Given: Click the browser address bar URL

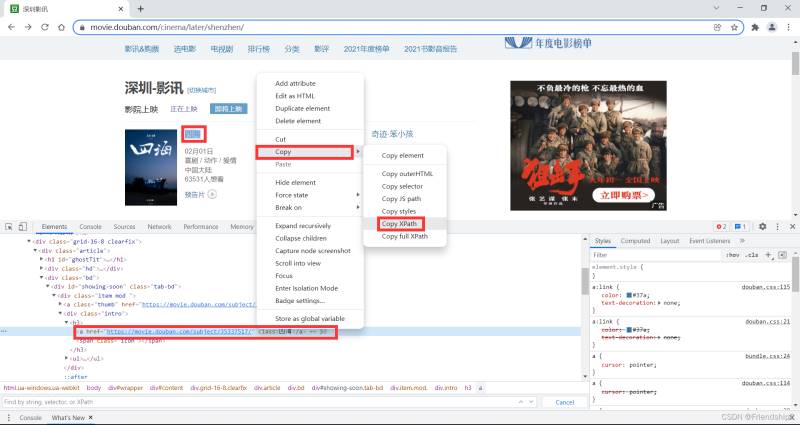Looking at the screenshot, I should (x=167, y=27).
